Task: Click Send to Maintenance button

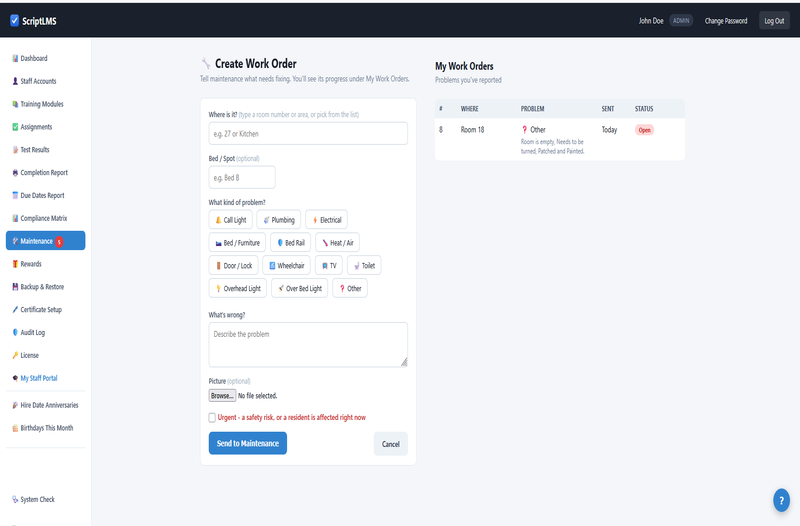Action: pos(247,443)
